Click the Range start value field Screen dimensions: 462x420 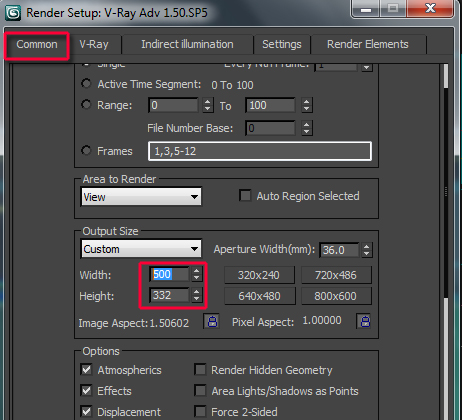(173, 105)
